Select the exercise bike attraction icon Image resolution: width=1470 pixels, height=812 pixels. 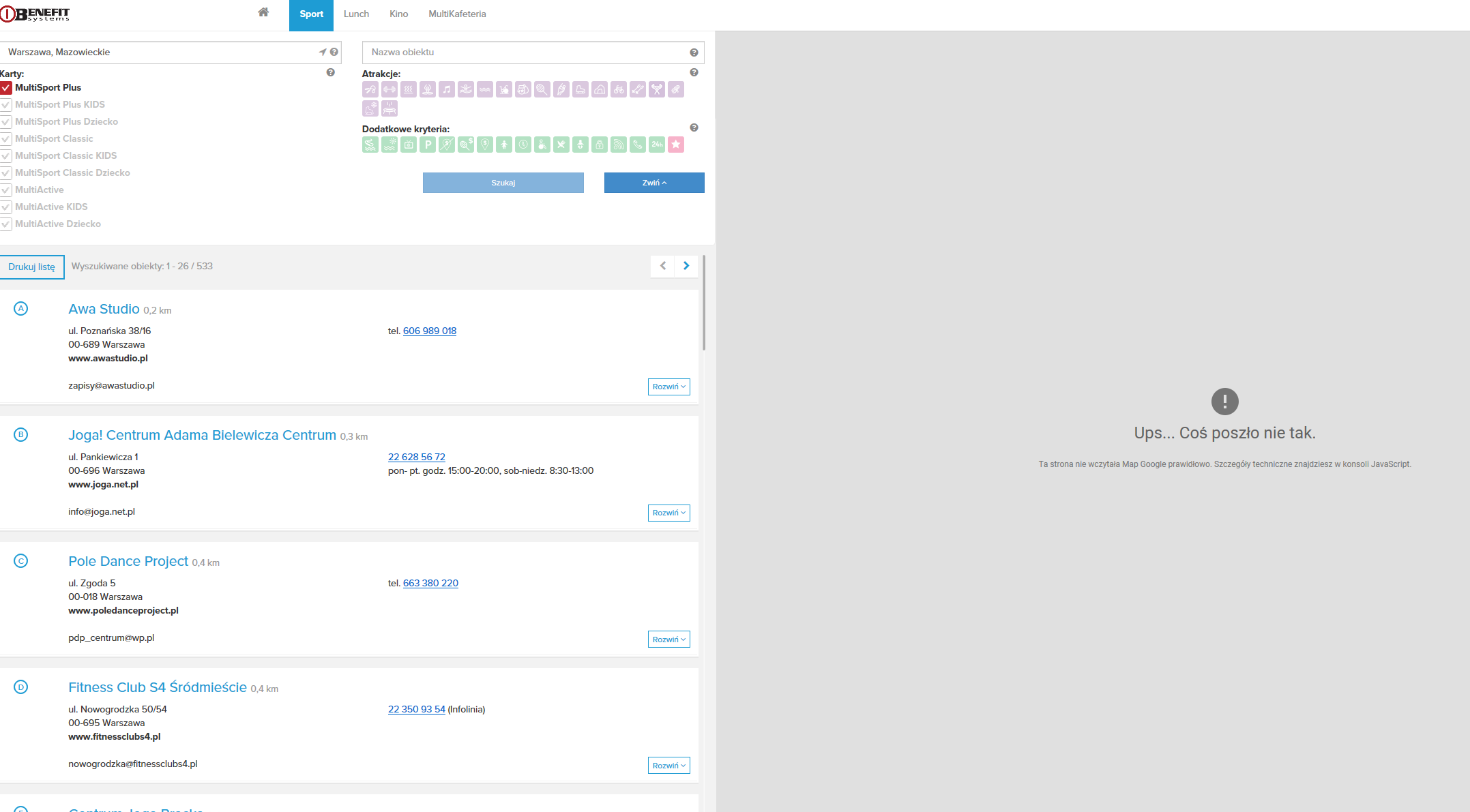[x=504, y=89]
